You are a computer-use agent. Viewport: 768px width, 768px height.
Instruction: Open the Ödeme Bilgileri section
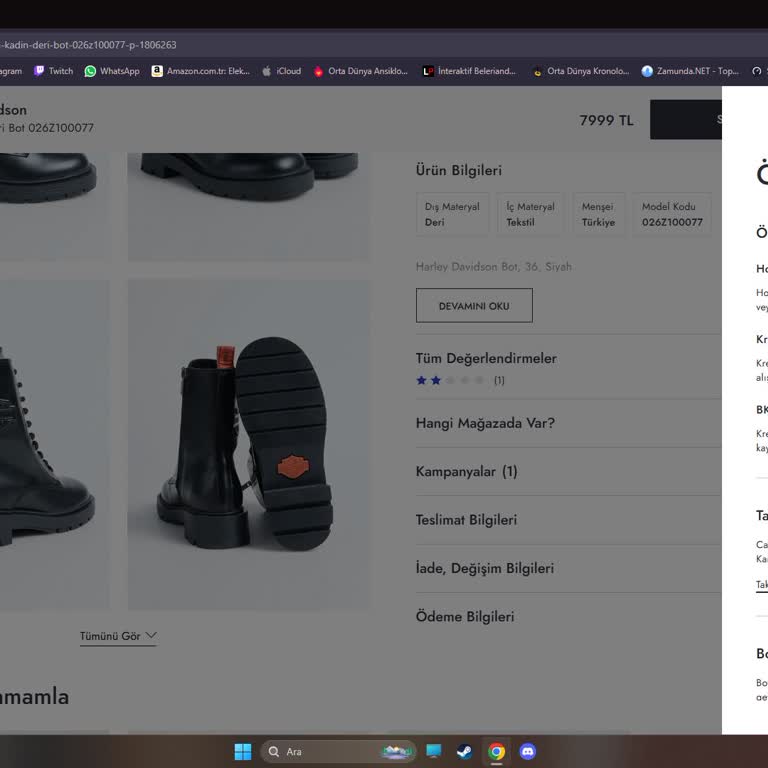pos(465,617)
